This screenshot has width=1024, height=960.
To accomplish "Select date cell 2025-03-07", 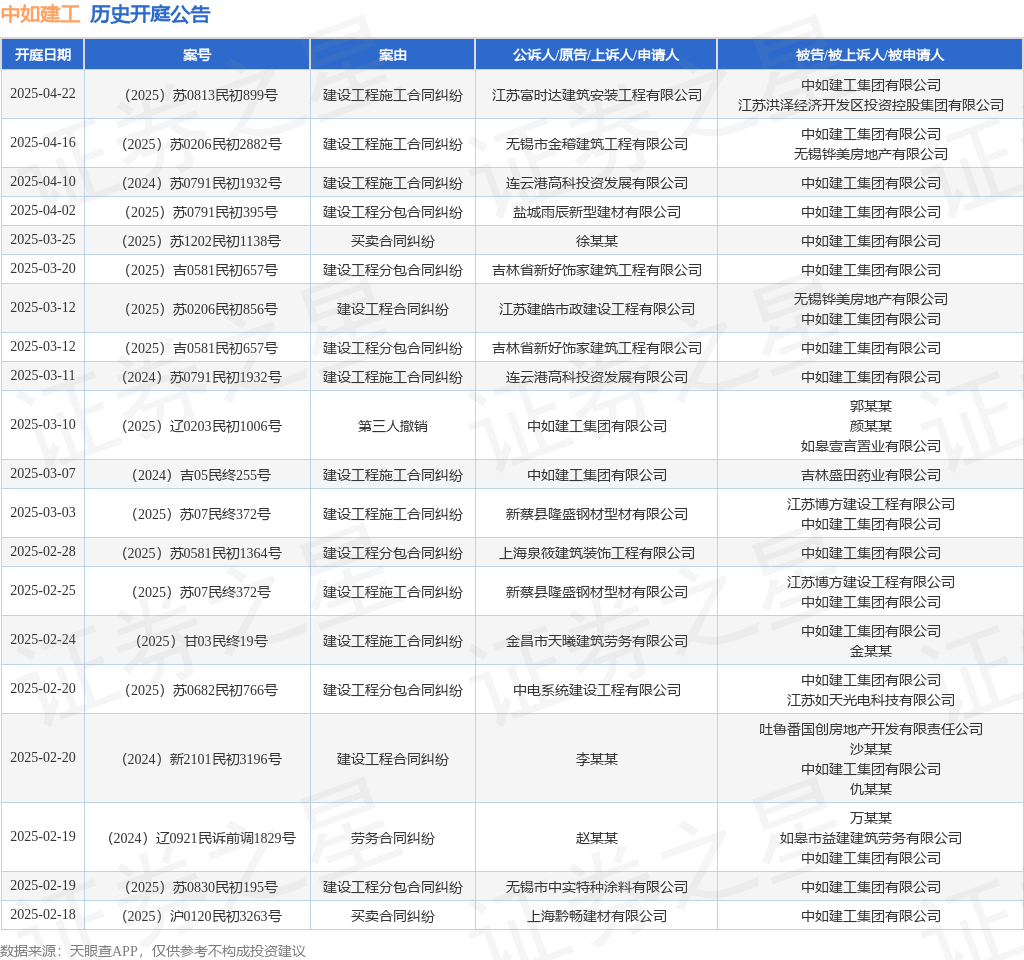I will [43, 473].
